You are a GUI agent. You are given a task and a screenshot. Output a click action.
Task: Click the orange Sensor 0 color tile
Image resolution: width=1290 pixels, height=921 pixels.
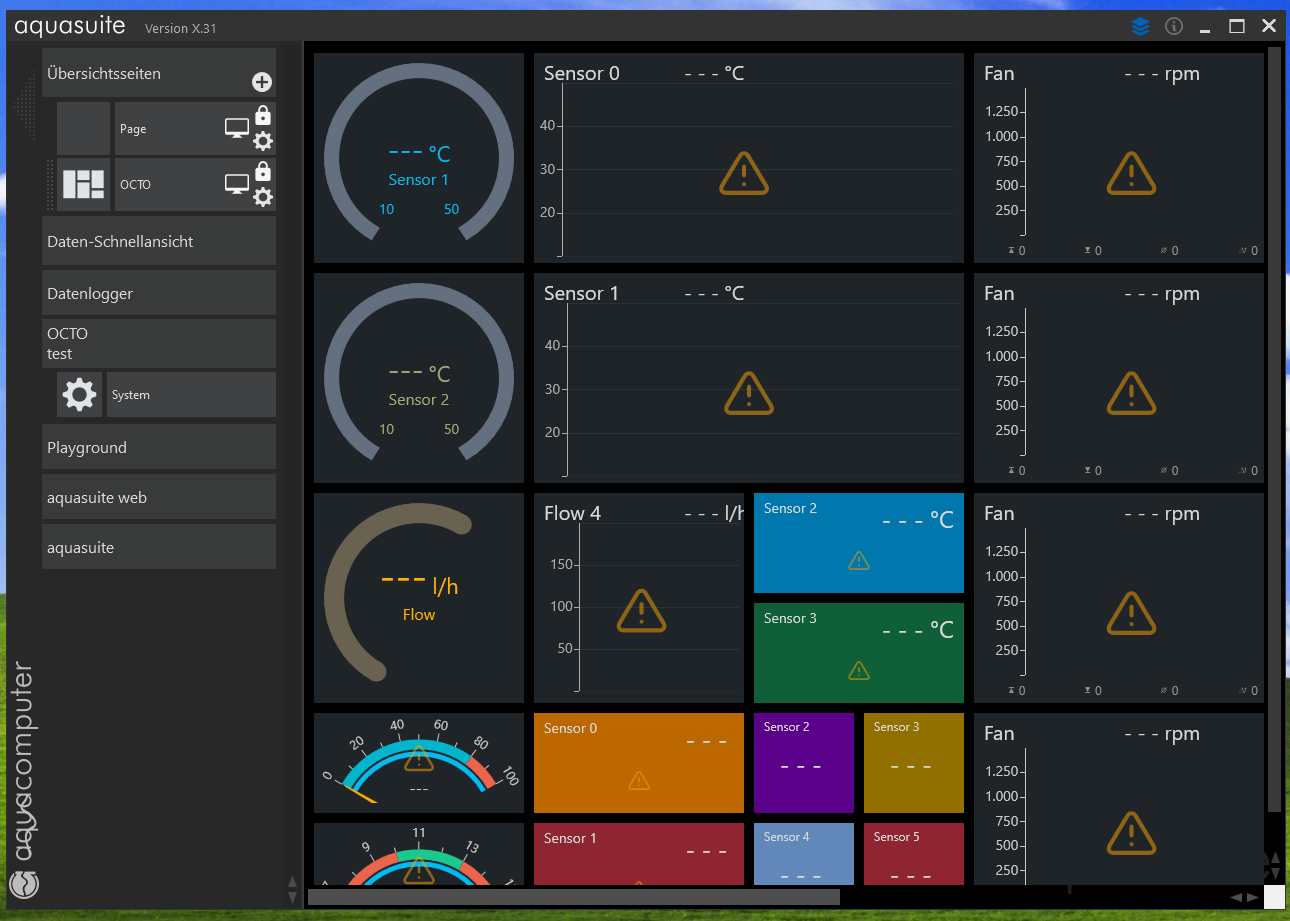click(x=638, y=763)
